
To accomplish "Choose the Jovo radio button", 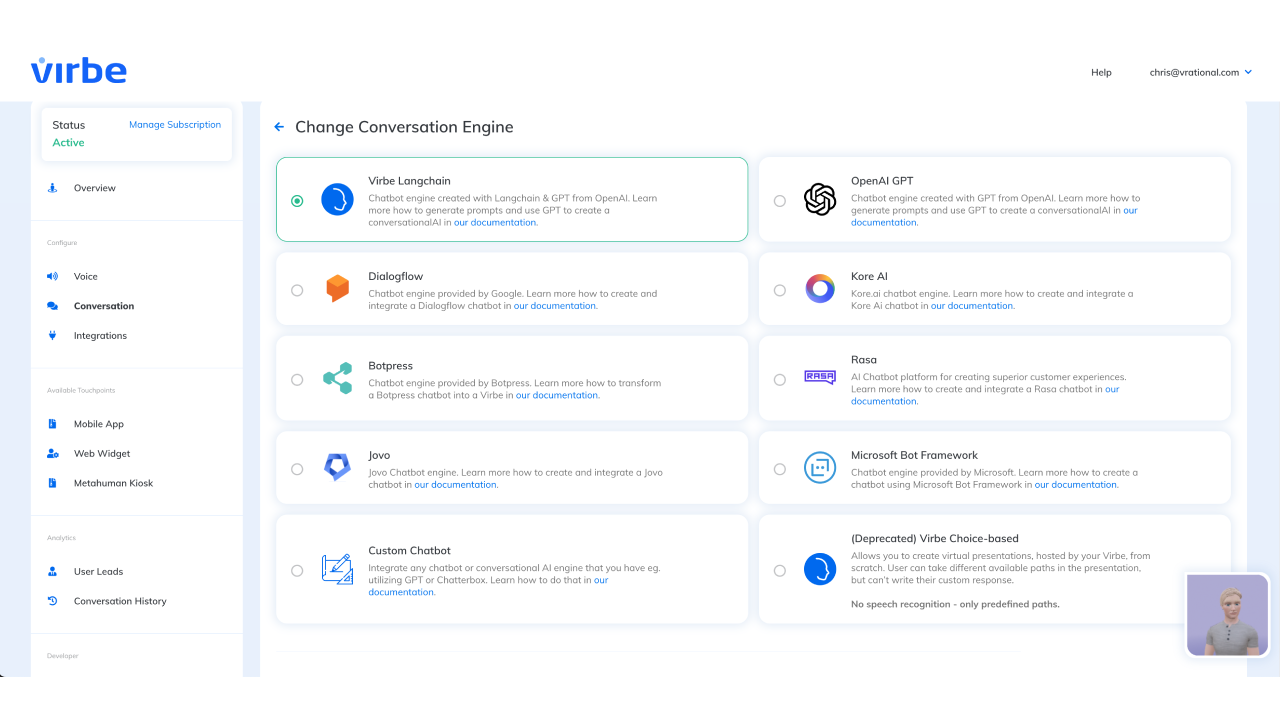I will coord(297,468).
